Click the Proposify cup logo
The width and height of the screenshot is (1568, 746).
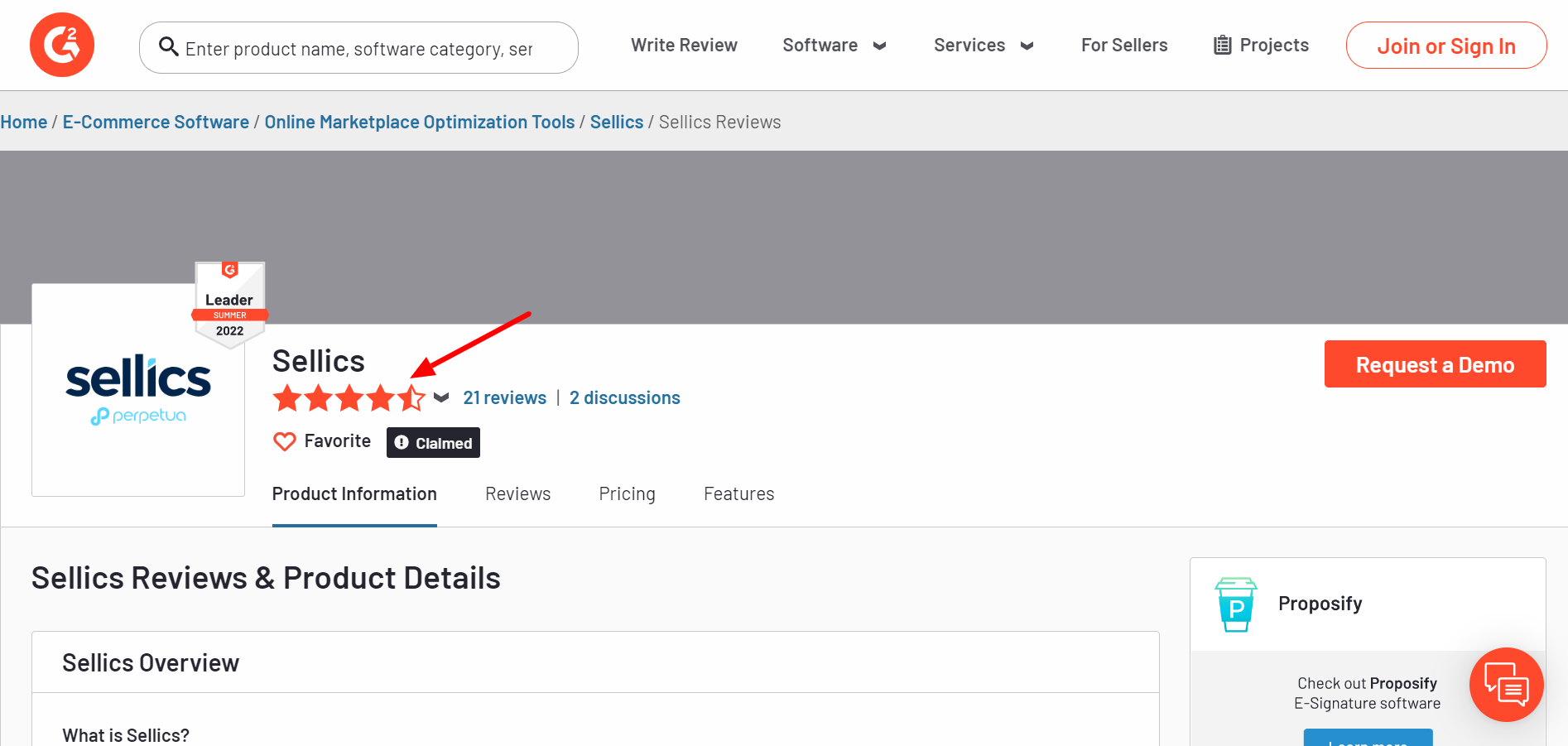[x=1236, y=604]
